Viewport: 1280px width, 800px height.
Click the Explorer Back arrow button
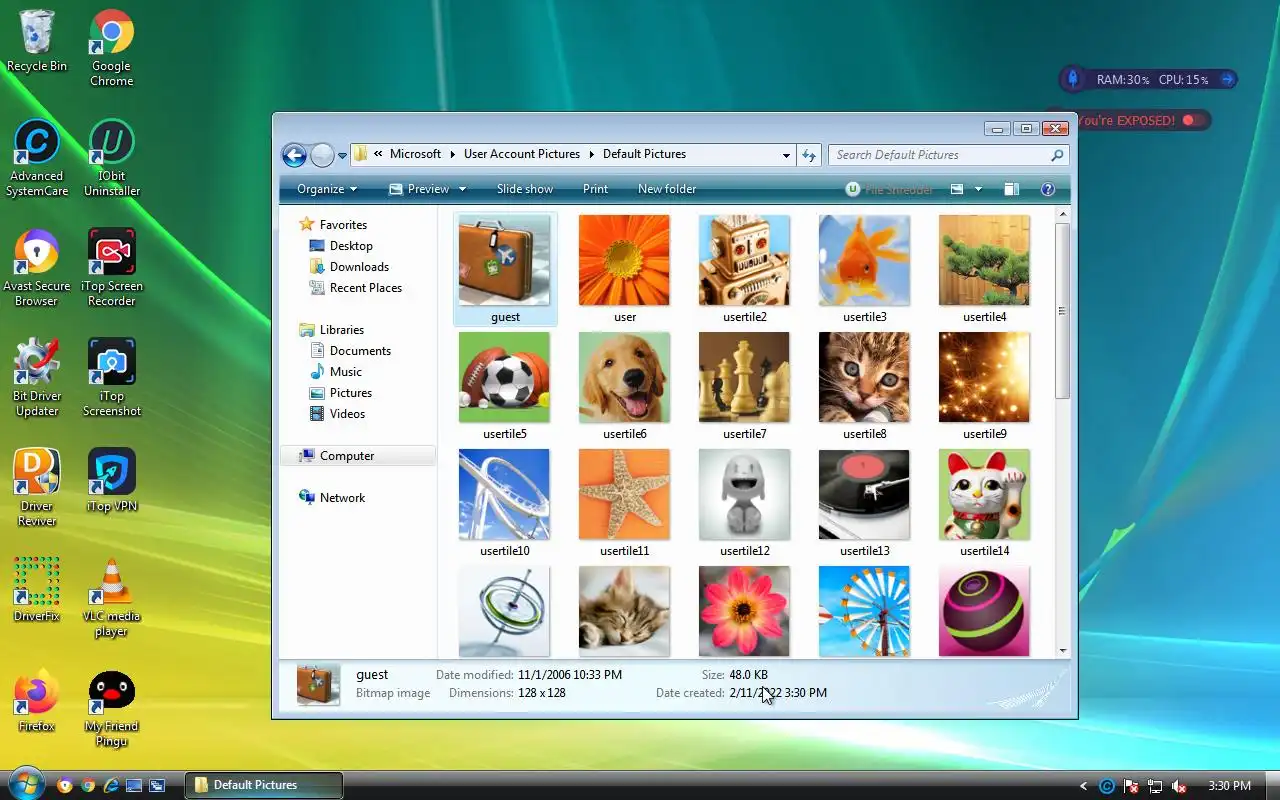pos(294,155)
